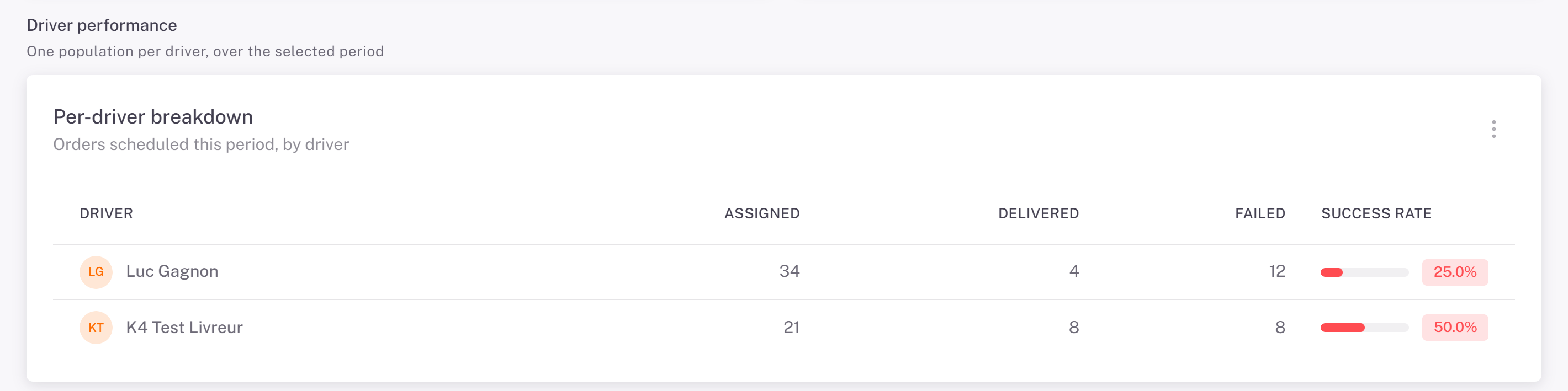Click Luc Gagnon's failed count 12

[1277, 271]
